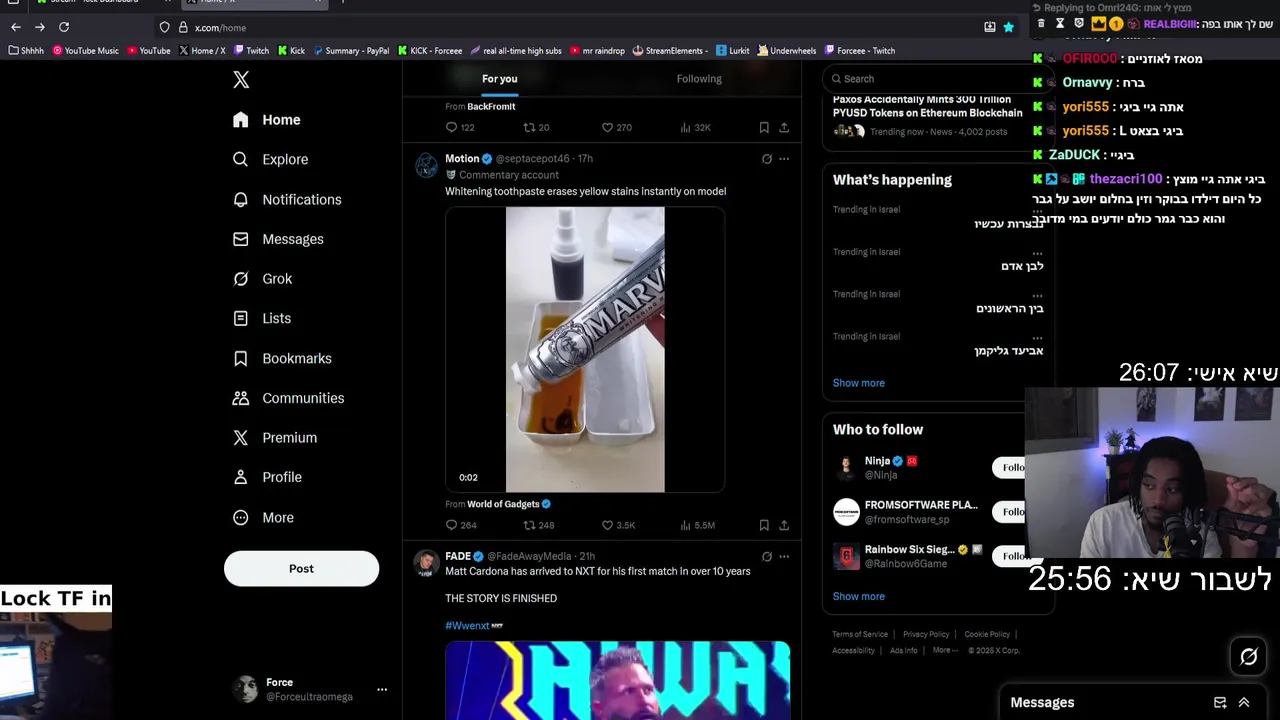The image size is (1280, 720).
Task: Open the #Wwenxt hashtag link
Action: [467, 626]
